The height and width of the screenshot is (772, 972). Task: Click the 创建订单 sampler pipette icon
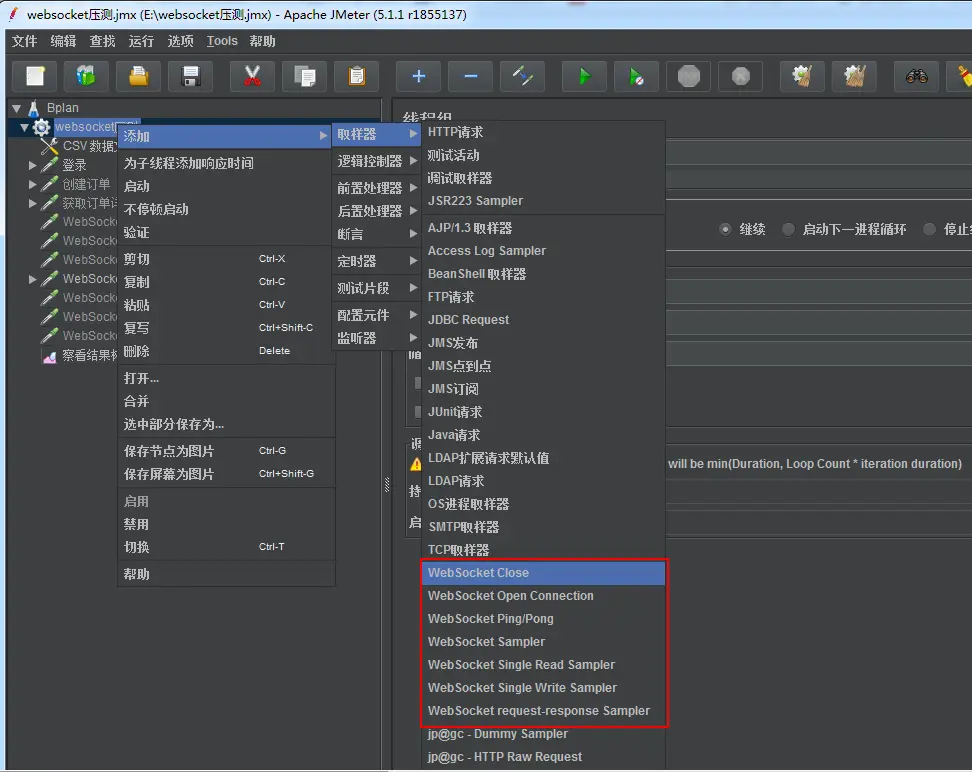click(x=50, y=184)
